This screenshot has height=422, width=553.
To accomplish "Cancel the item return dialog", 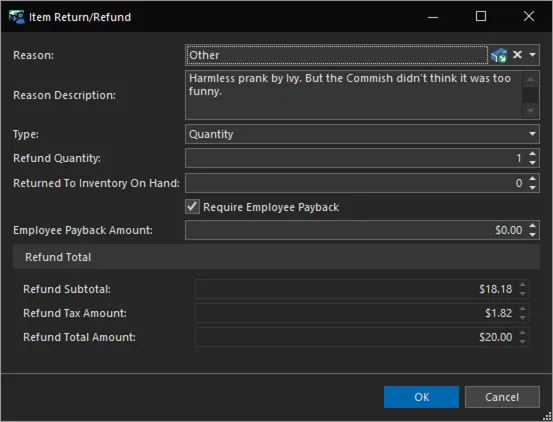I will click(502, 397).
